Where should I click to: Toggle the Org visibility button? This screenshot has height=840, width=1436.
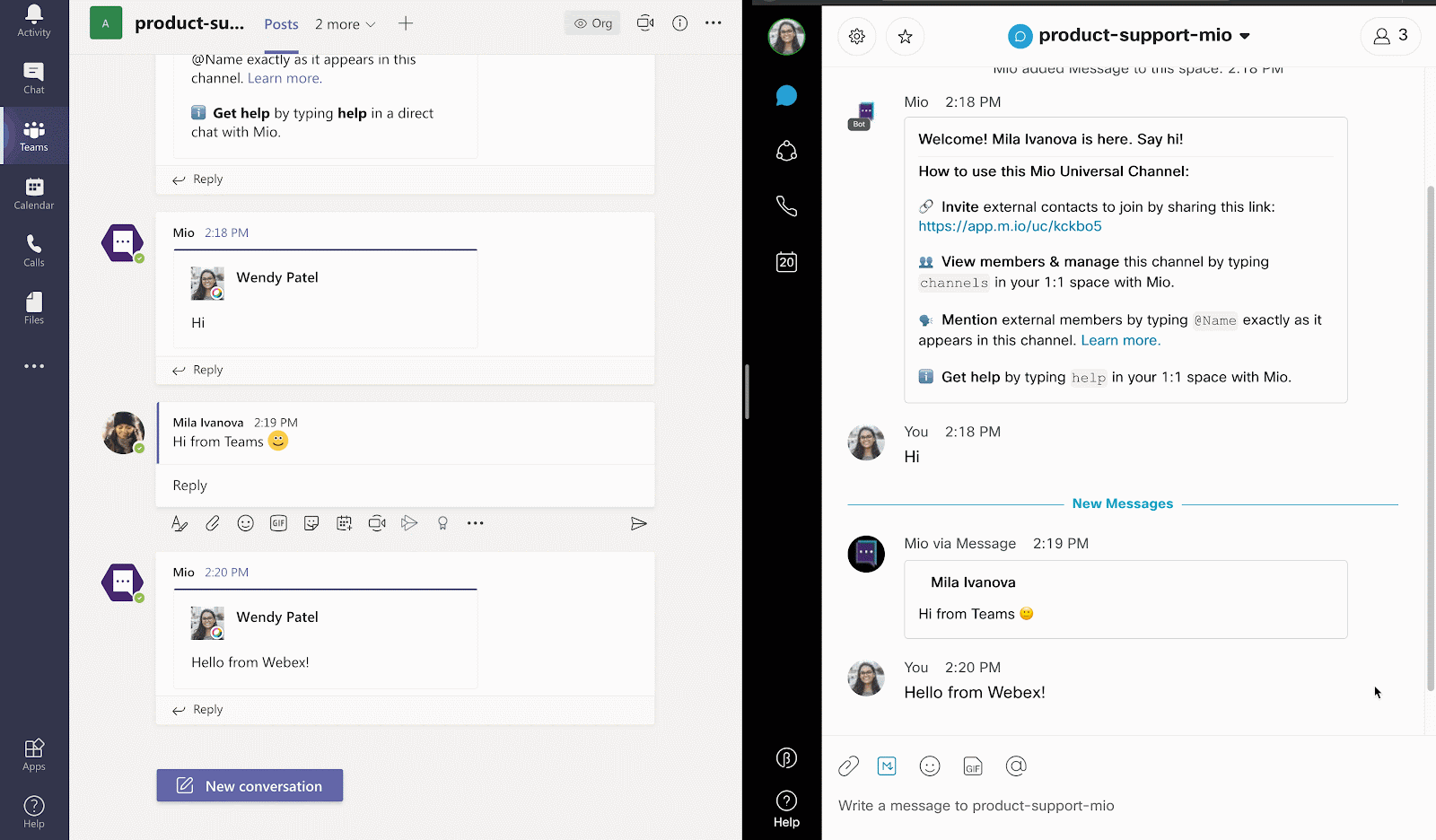tap(592, 23)
